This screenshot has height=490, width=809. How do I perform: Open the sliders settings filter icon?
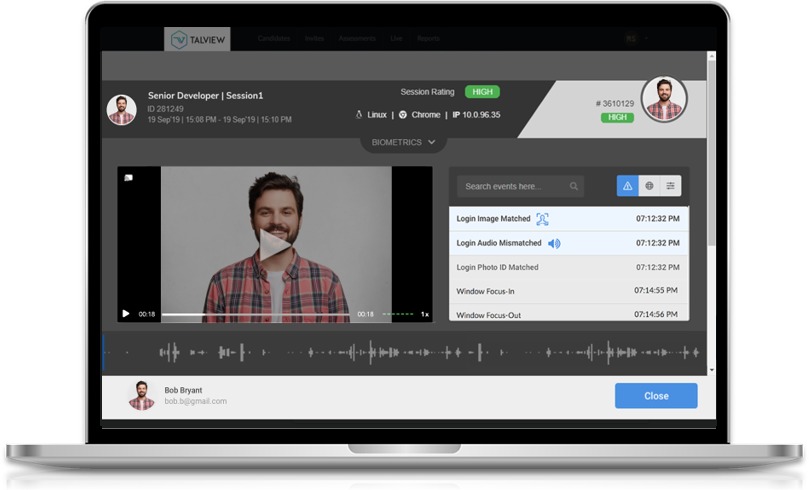pyautogui.click(x=671, y=186)
